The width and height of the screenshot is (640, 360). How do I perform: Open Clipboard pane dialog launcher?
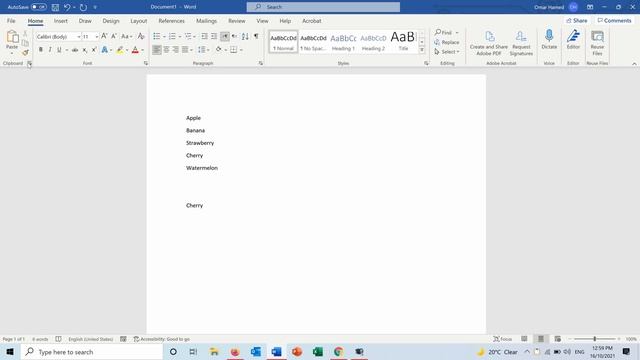coord(29,63)
